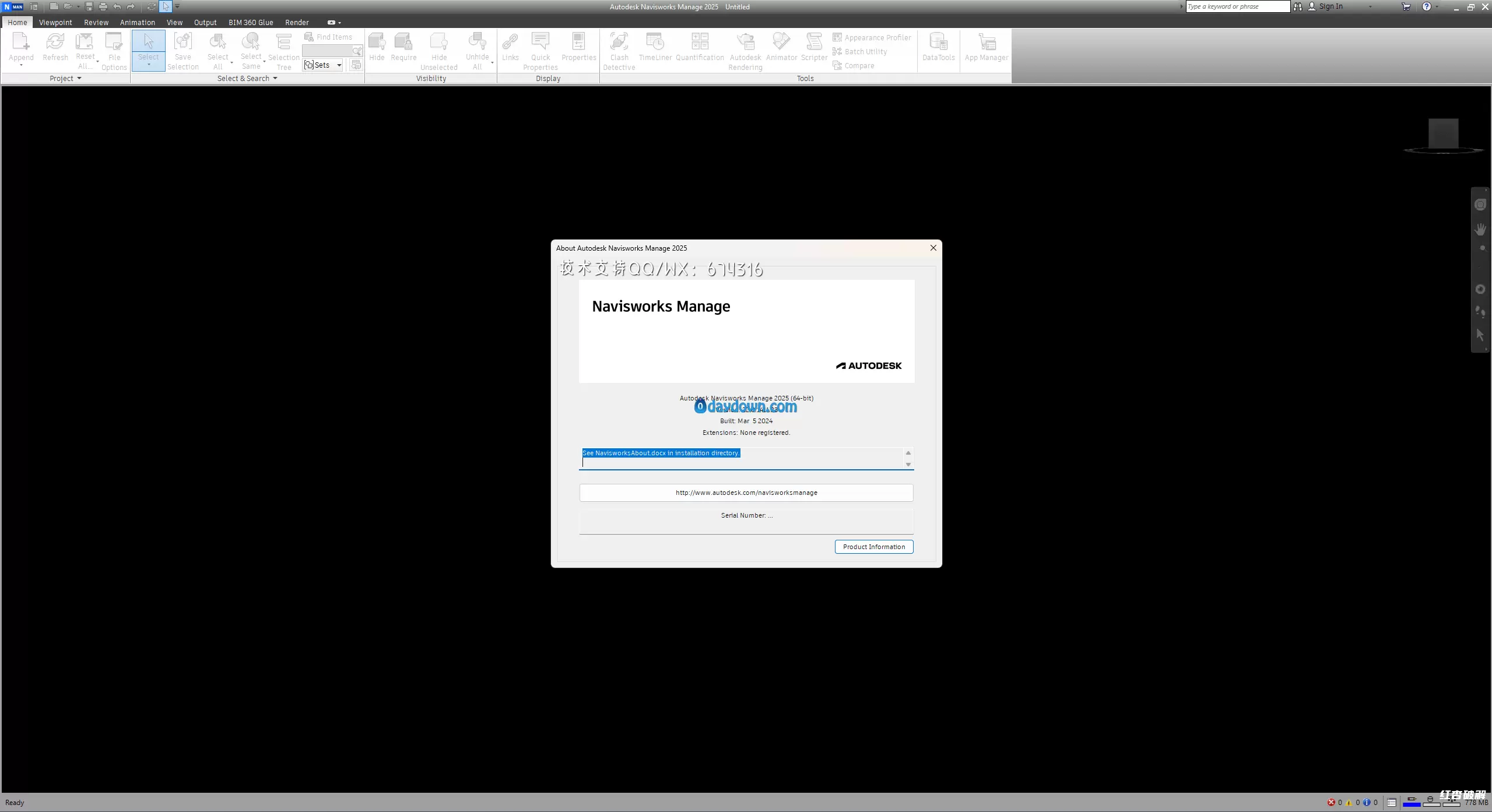Open the Reset All dropdown arrow
Image resolution: width=1492 pixels, height=812 pixels.
(x=97, y=61)
